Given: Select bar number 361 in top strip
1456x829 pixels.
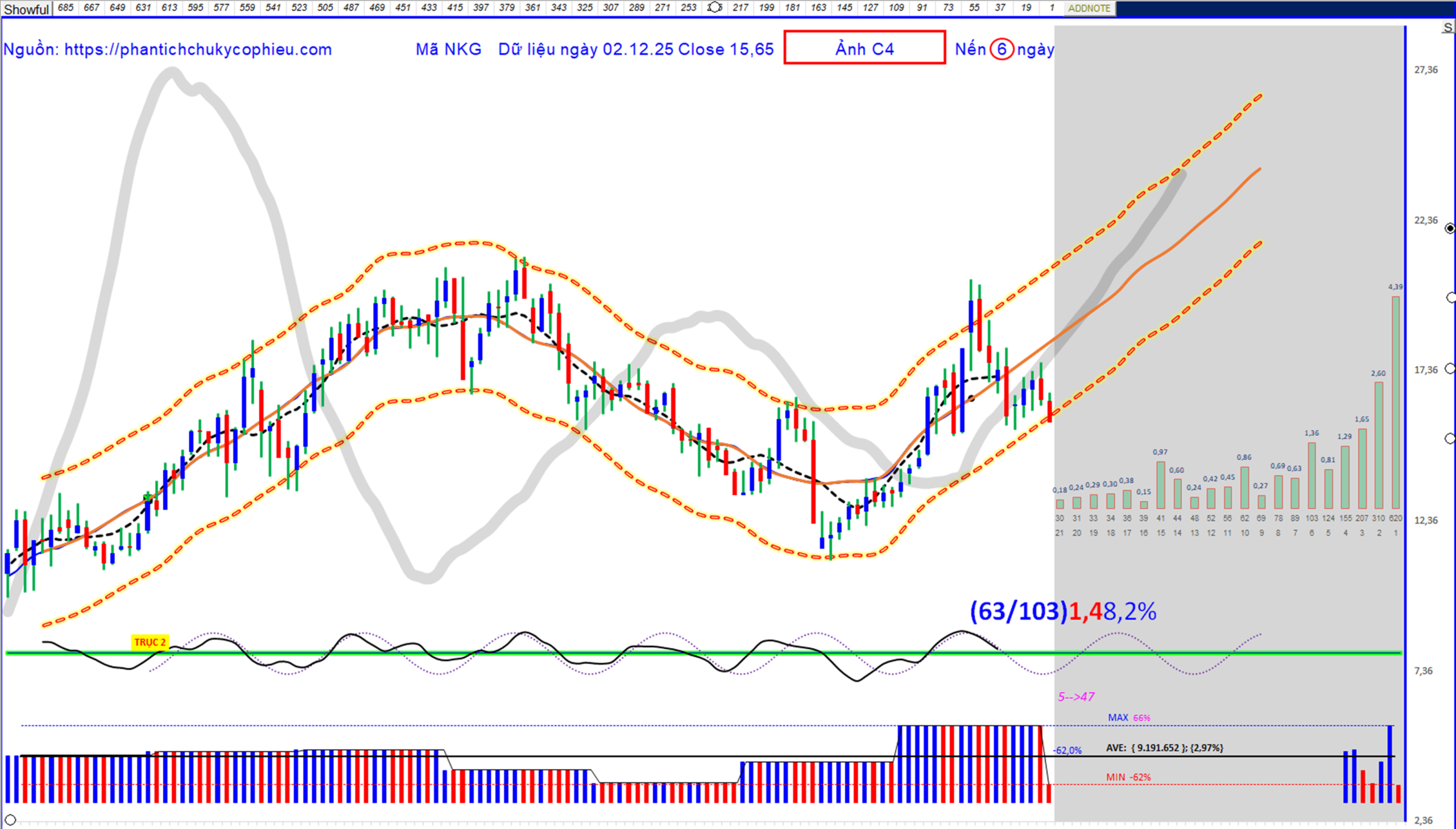Looking at the screenshot, I should pyautogui.click(x=532, y=7).
